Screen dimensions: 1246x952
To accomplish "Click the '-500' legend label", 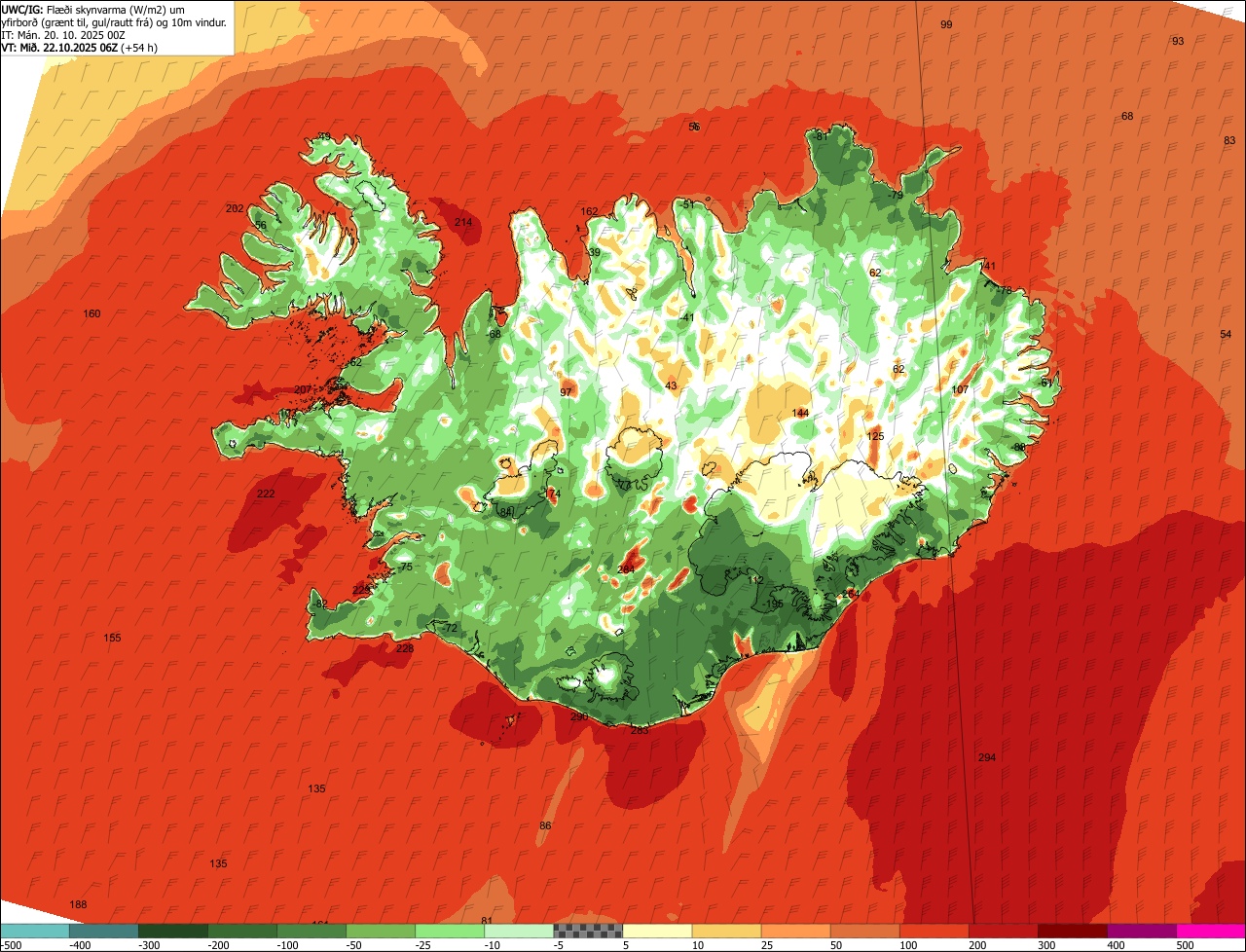I will point(12,945).
